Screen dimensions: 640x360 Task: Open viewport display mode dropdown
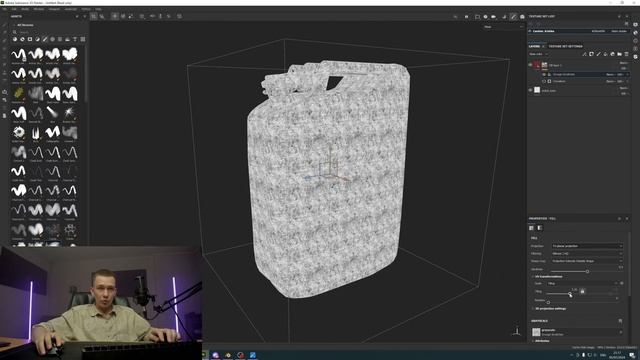tap(503, 27)
